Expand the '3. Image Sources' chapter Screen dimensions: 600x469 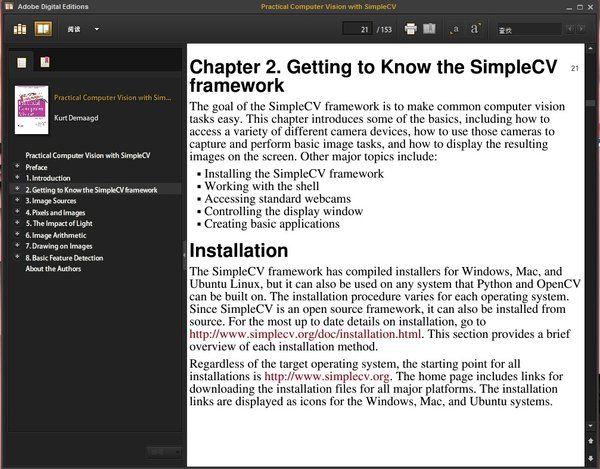point(15,200)
